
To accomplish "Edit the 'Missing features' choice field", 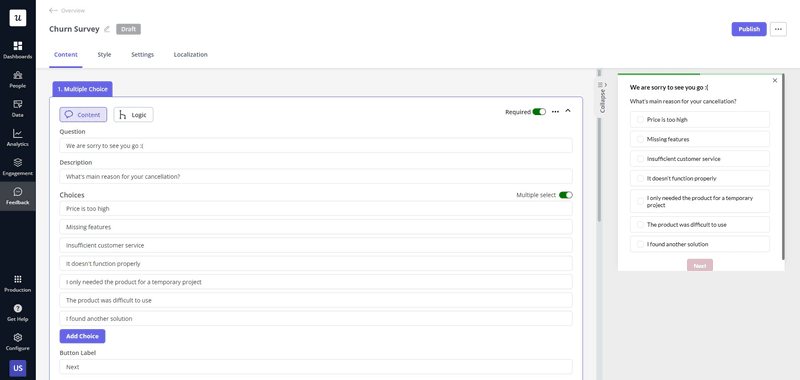I will (316, 226).
